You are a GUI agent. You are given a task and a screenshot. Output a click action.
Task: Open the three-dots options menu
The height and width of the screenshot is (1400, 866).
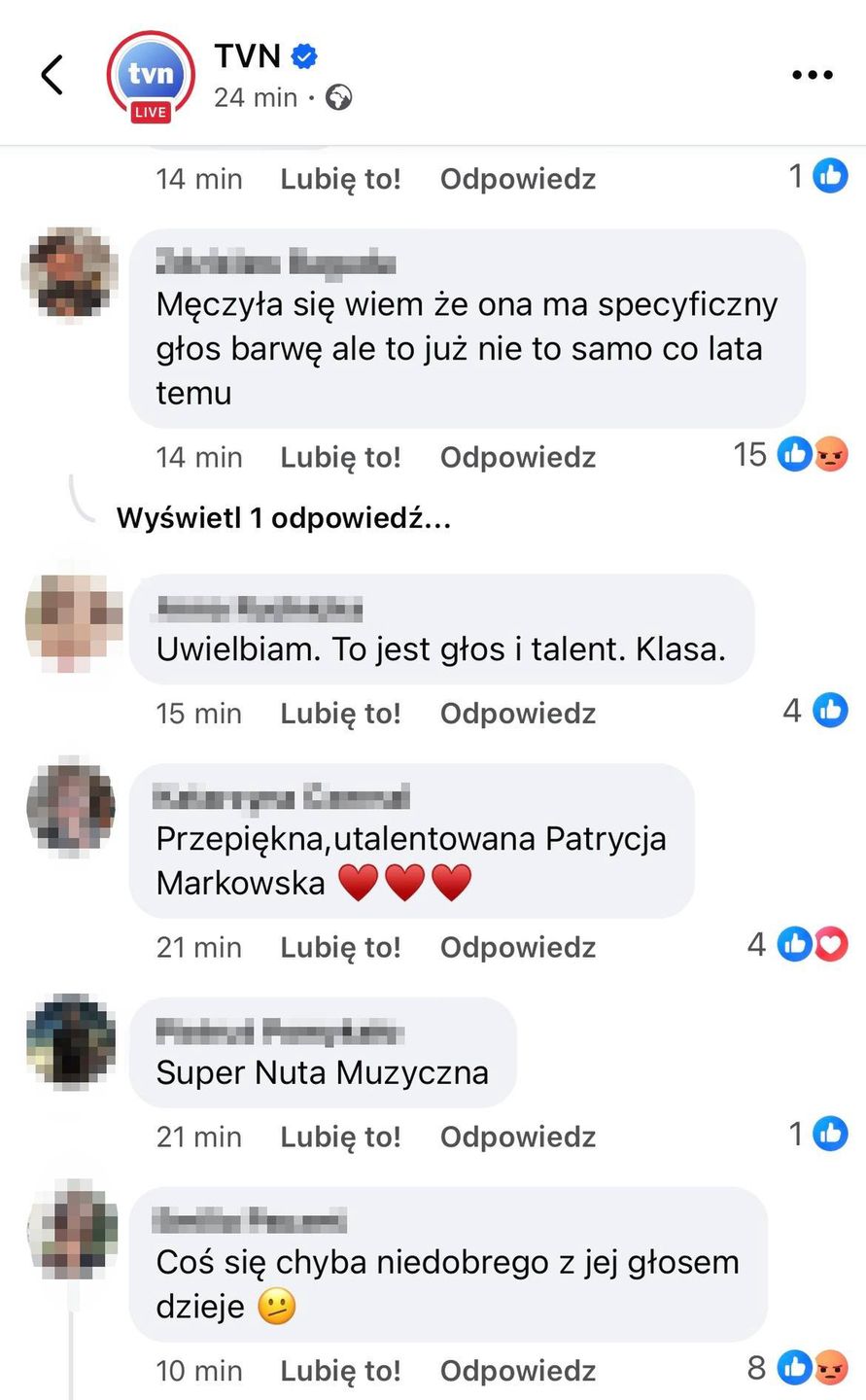pos(813,75)
